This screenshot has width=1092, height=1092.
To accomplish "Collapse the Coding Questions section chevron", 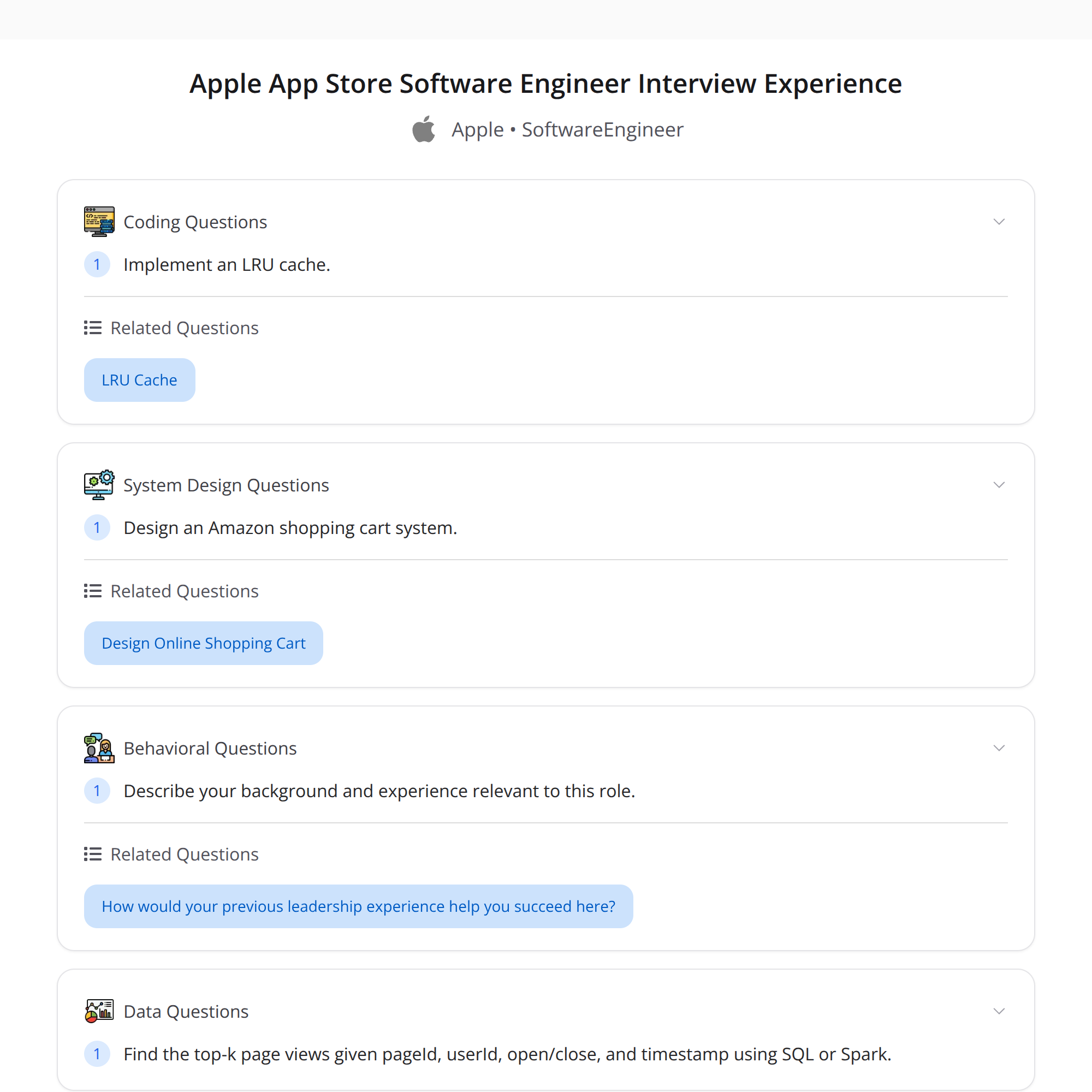I will (999, 222).
